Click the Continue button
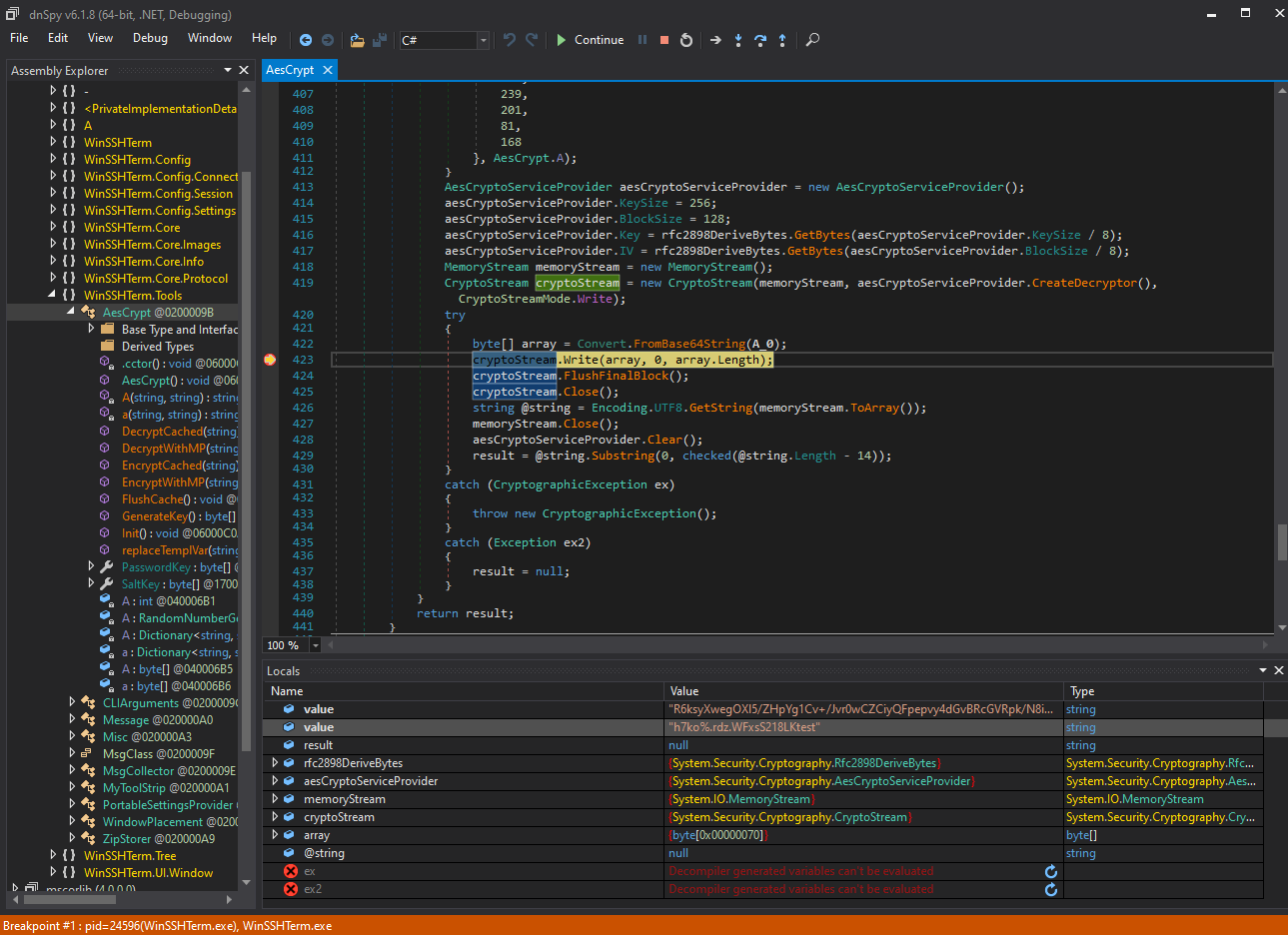1288x935 pixels. tap(590, 40)
